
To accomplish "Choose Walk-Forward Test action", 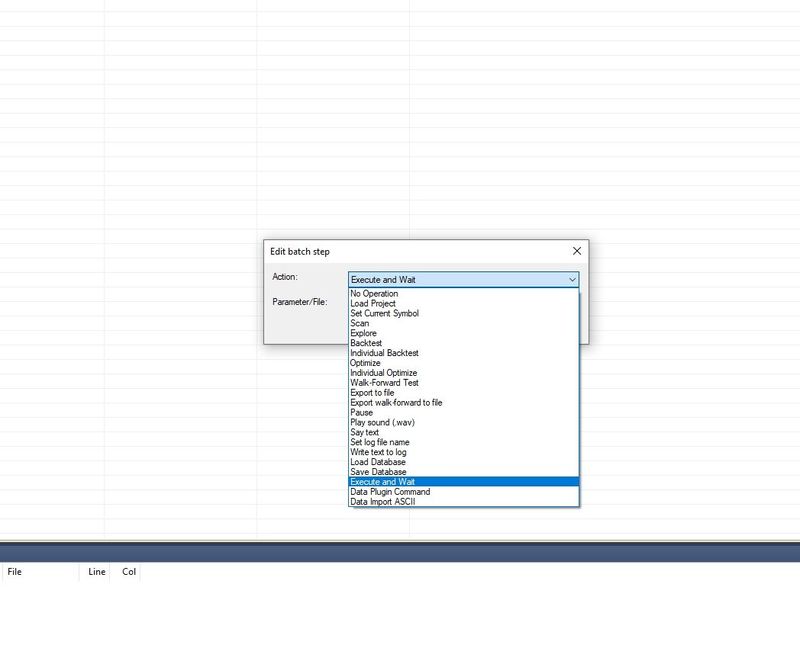I will coord(464,383).
